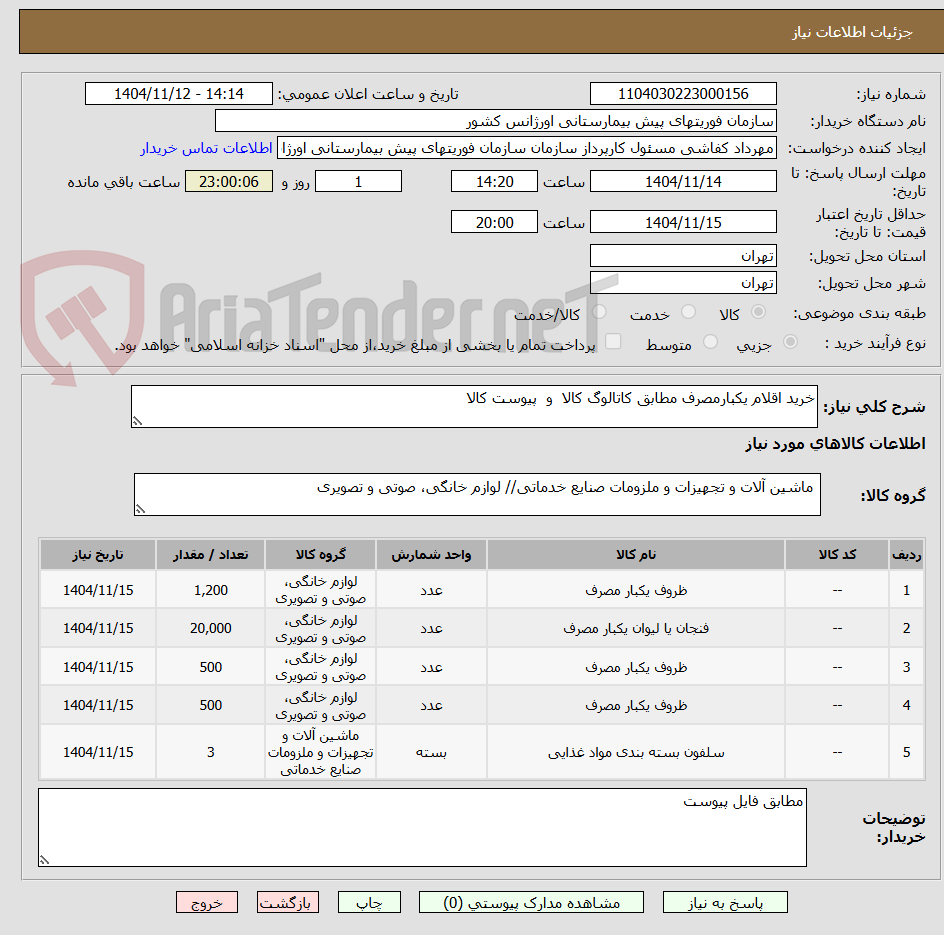
Task: Click the quantity 500 cell in row 3
Action: point(211,667)
